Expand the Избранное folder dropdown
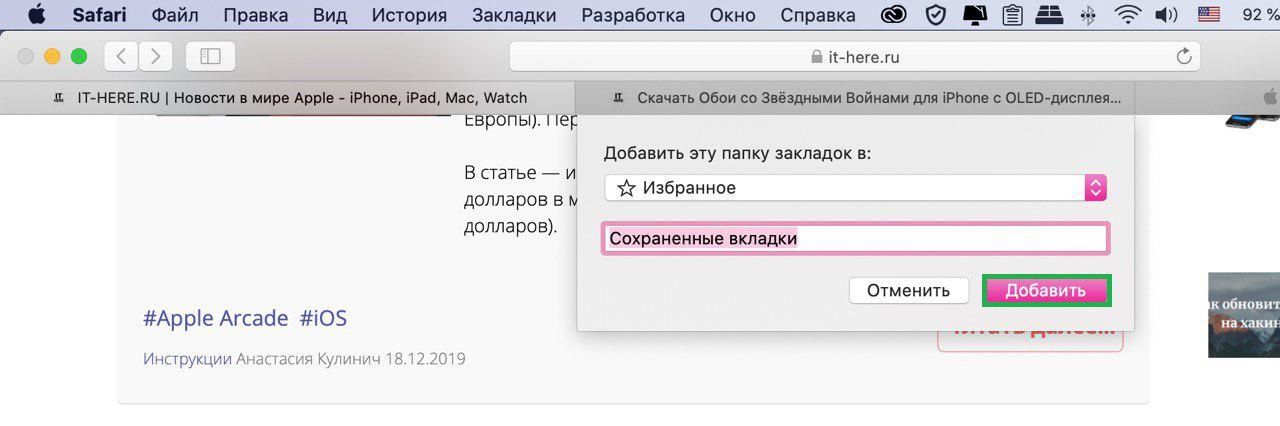The height and width of the screenshot is (426, 1280). [x=1095, y=188]
